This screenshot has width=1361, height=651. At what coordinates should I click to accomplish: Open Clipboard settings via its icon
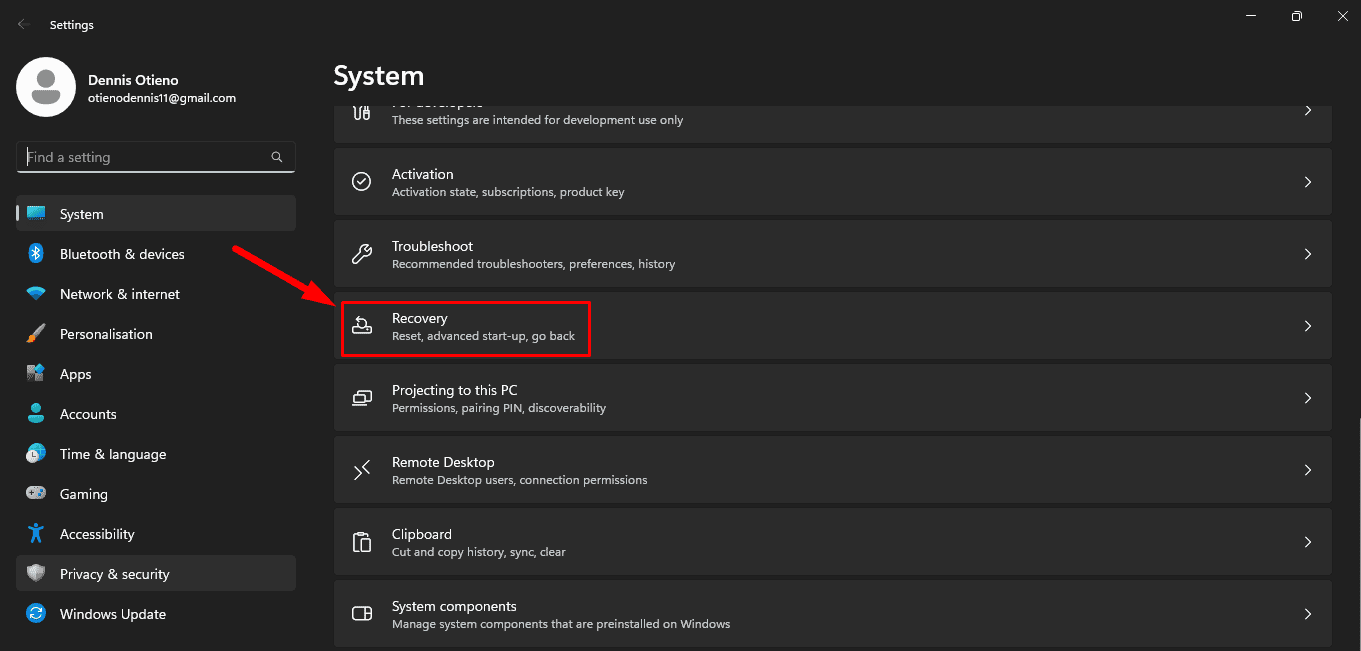coord(361,542)
